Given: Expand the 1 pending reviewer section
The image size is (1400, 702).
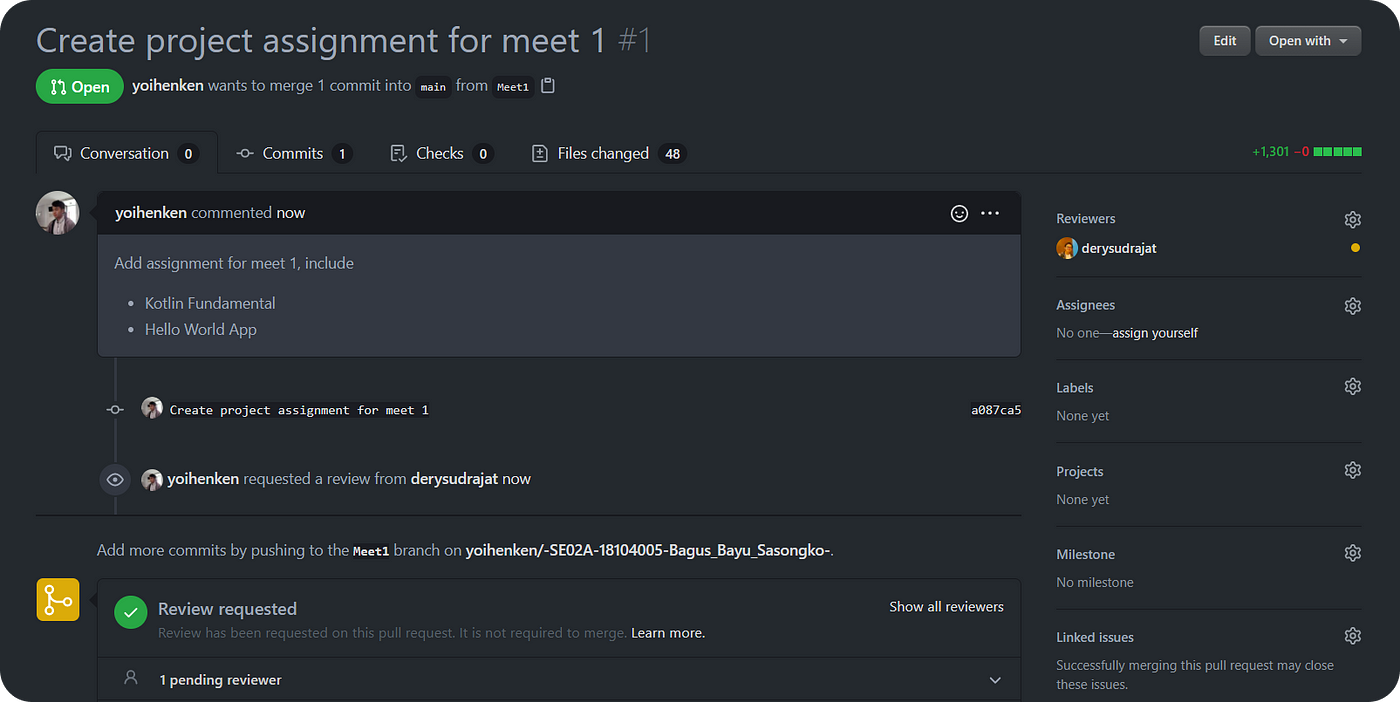Looking at the screenshot, I should click(559, 680).
